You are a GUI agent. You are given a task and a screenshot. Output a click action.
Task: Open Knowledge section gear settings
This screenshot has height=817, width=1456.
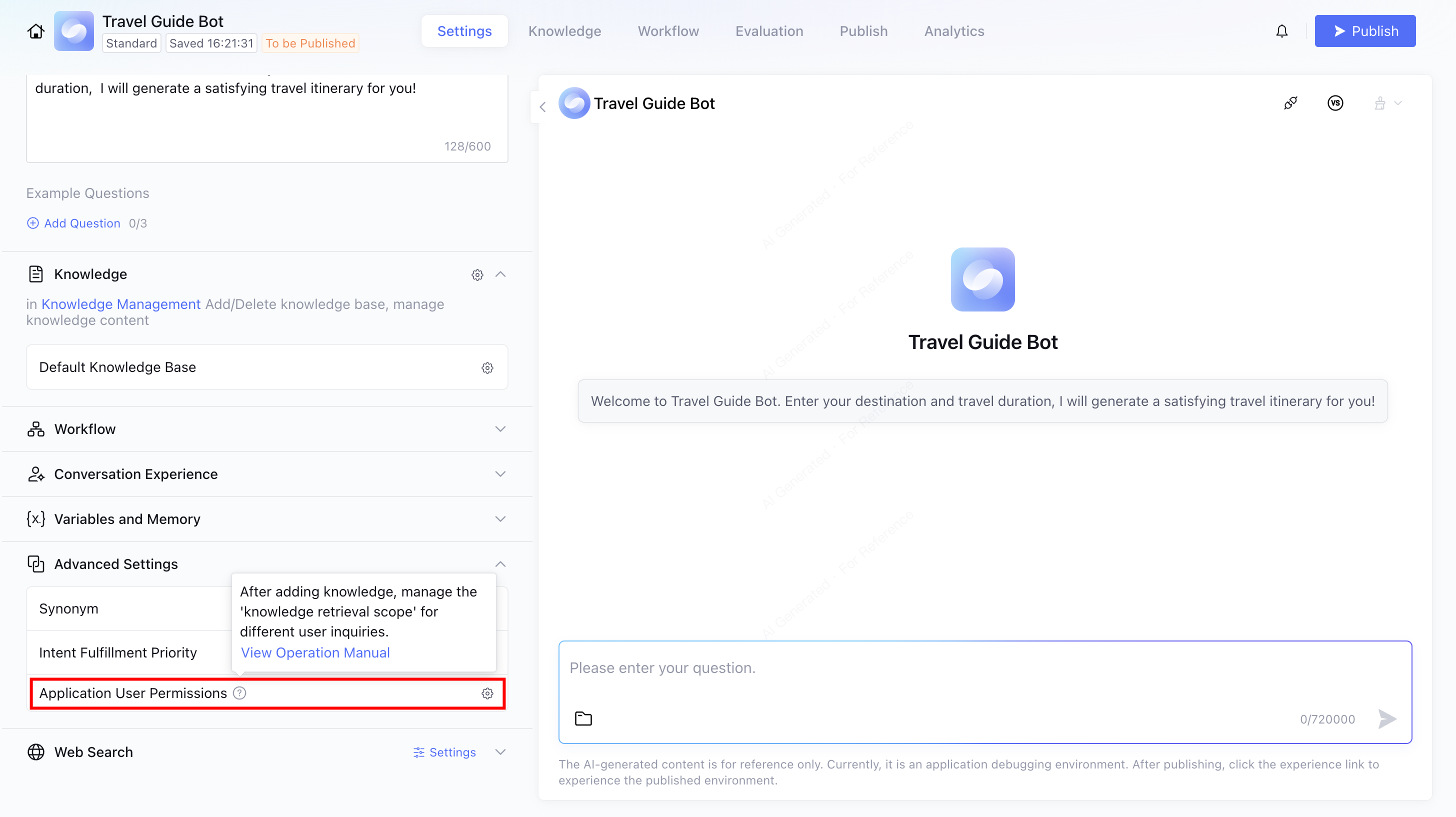[x=477, y=275]
